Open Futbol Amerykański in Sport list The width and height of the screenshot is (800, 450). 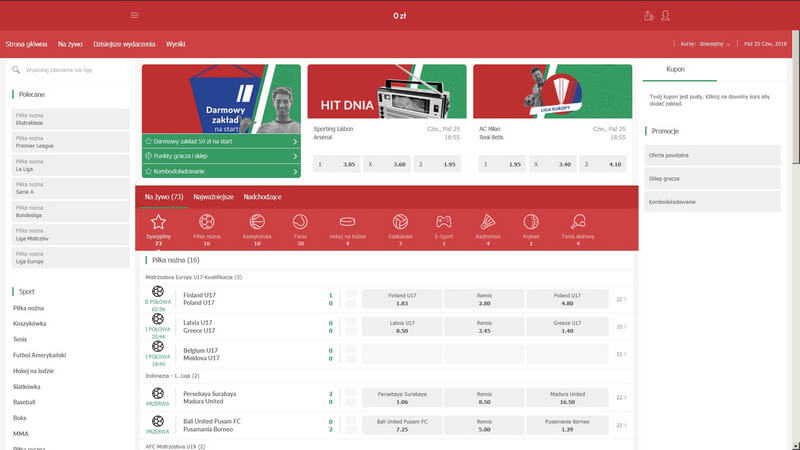point(39,355)
